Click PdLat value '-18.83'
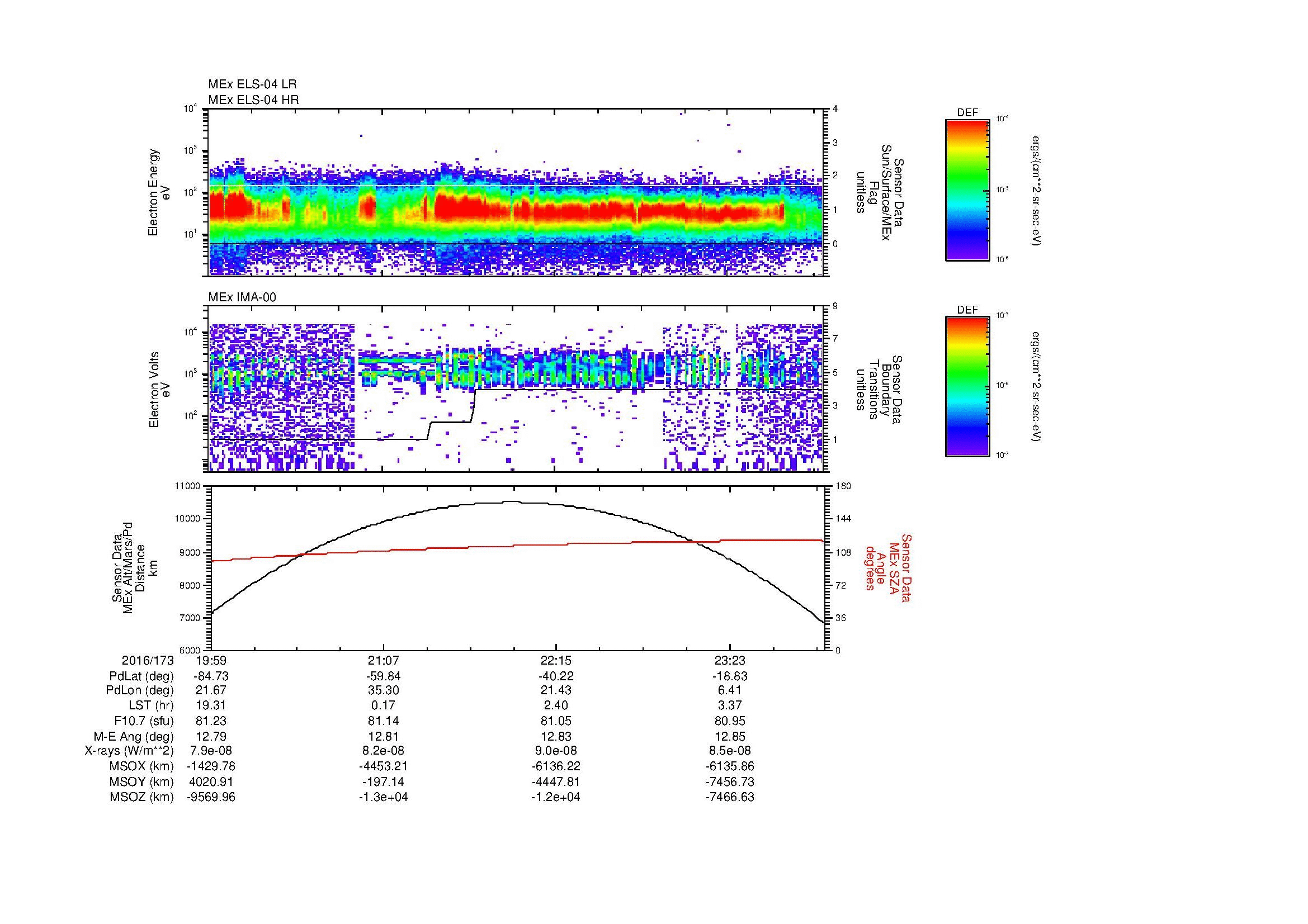Viewport: 1308px width, 924px height. coord(730,676)
